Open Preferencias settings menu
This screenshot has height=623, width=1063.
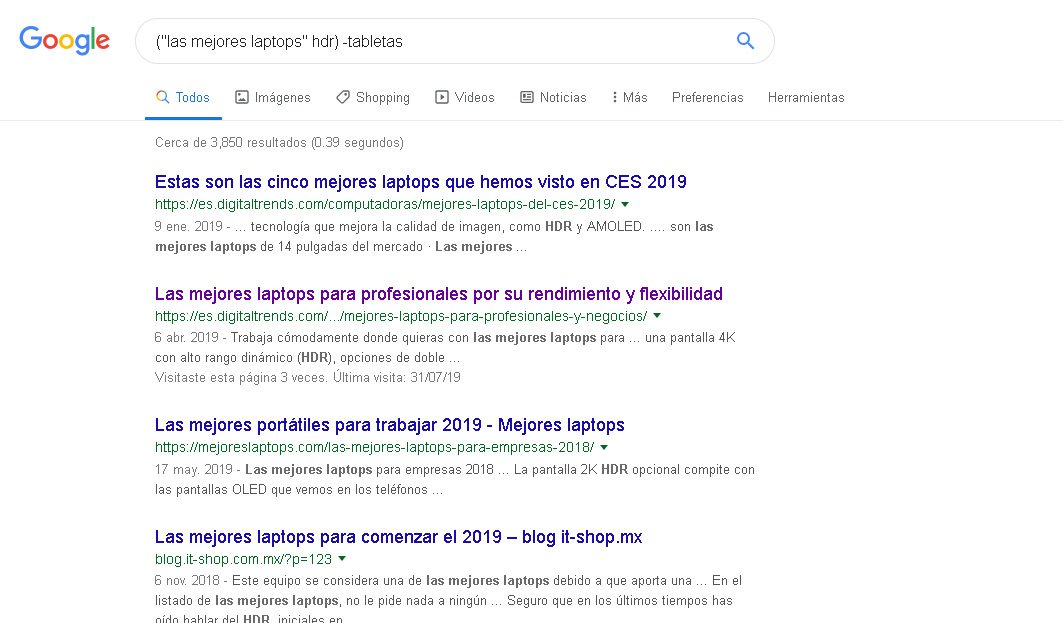(x=707, y=98)
